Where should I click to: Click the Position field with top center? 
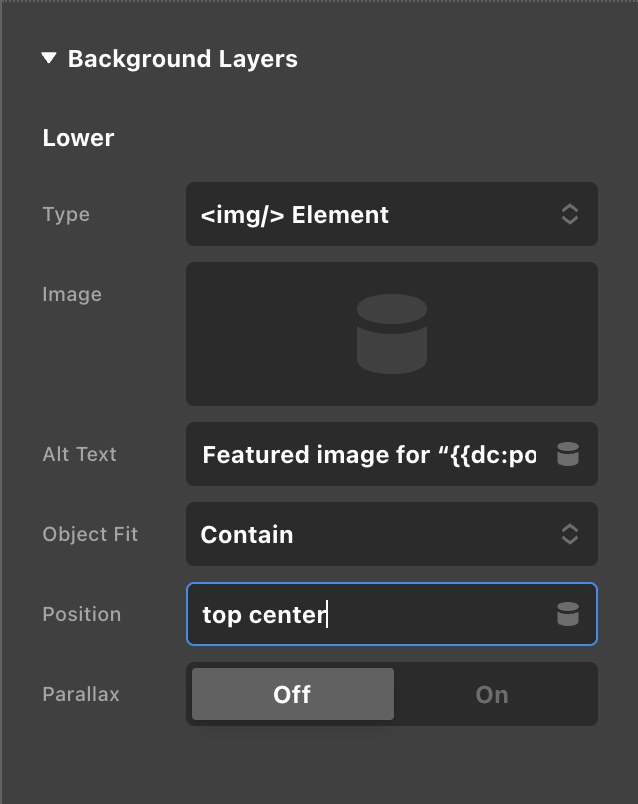[370, 614]
